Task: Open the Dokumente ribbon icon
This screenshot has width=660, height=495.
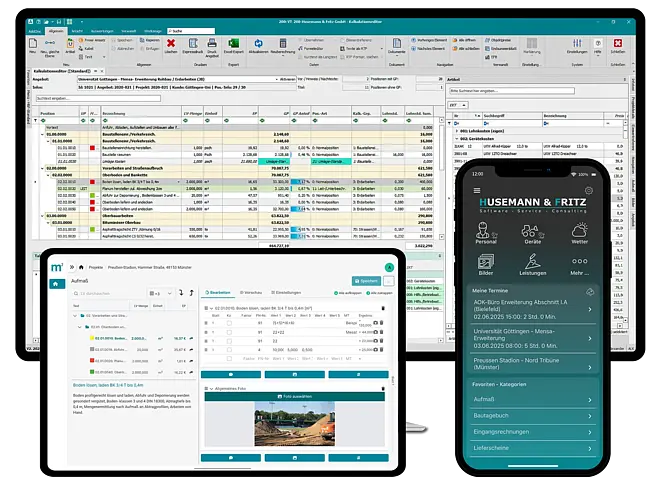Action: (397, 43)
